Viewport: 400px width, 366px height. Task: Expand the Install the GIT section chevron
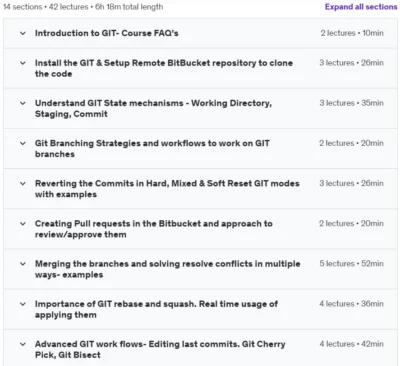click(x=23, y=63)
